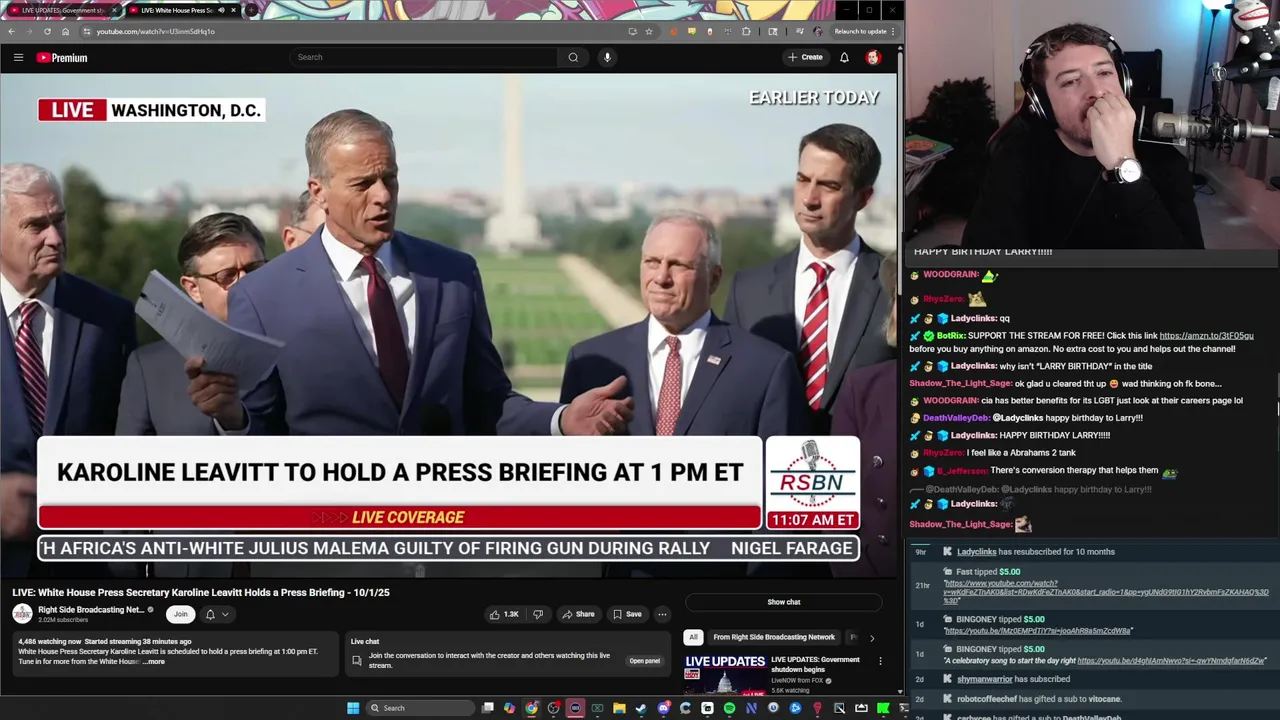The image size is (1280, 720).
Task: Expand the notification bell dropdown for channel
Action: click(217, 614)
